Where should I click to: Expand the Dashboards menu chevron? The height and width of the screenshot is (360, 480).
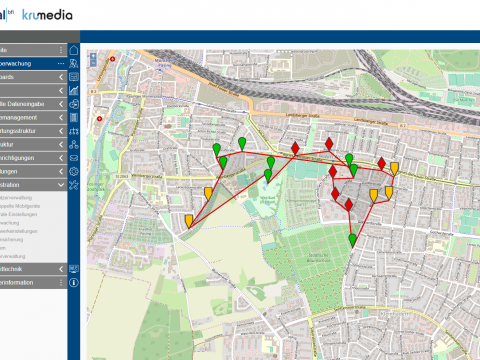(x=61, y=77)
